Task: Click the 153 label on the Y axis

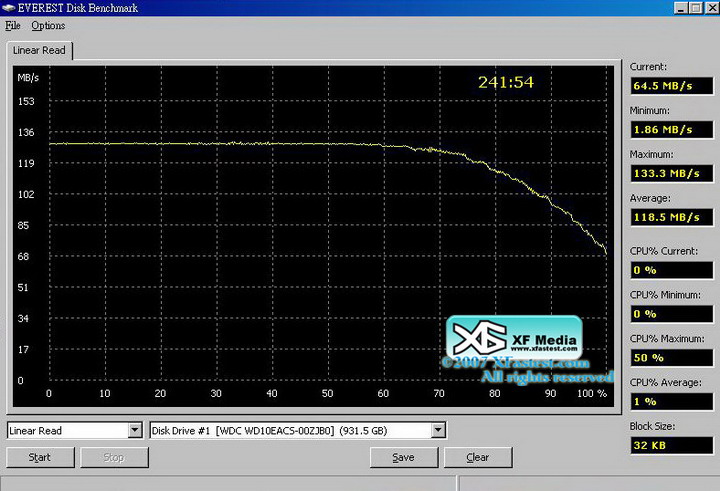Action: [26, 102]
